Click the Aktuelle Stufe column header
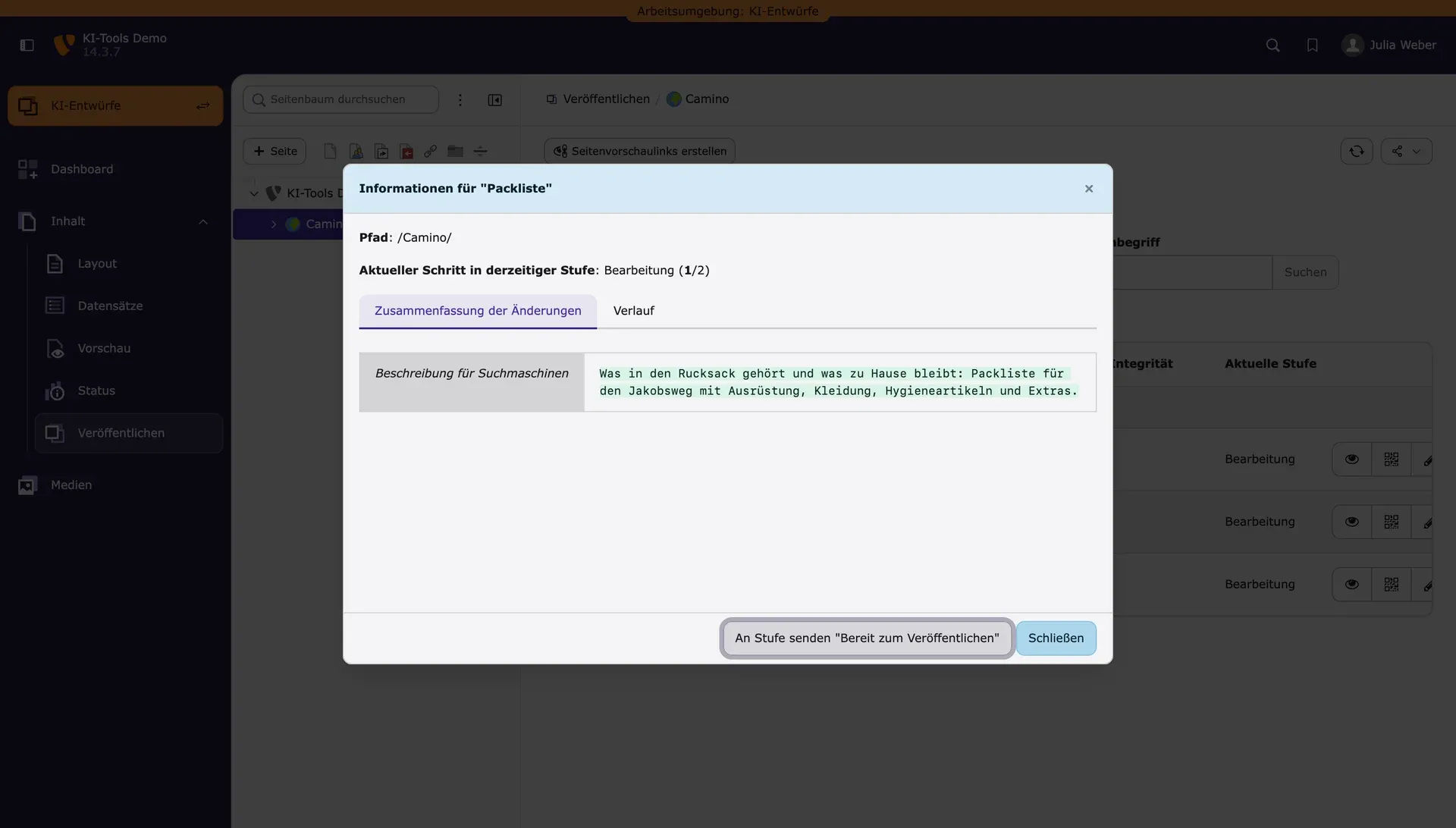Viewport: 1456px width, 828px height. click(x=1271, y=364)
